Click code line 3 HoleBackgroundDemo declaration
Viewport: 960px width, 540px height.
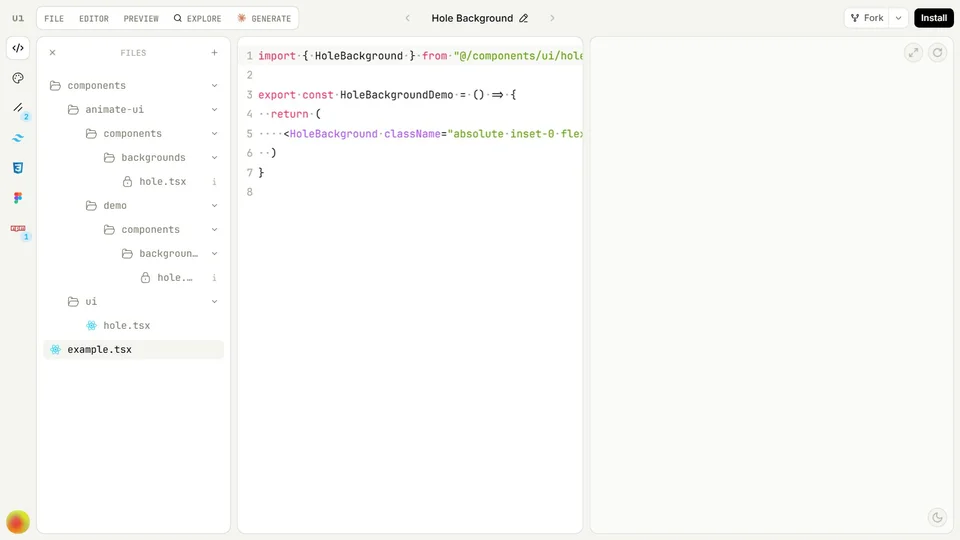point(387,95)
